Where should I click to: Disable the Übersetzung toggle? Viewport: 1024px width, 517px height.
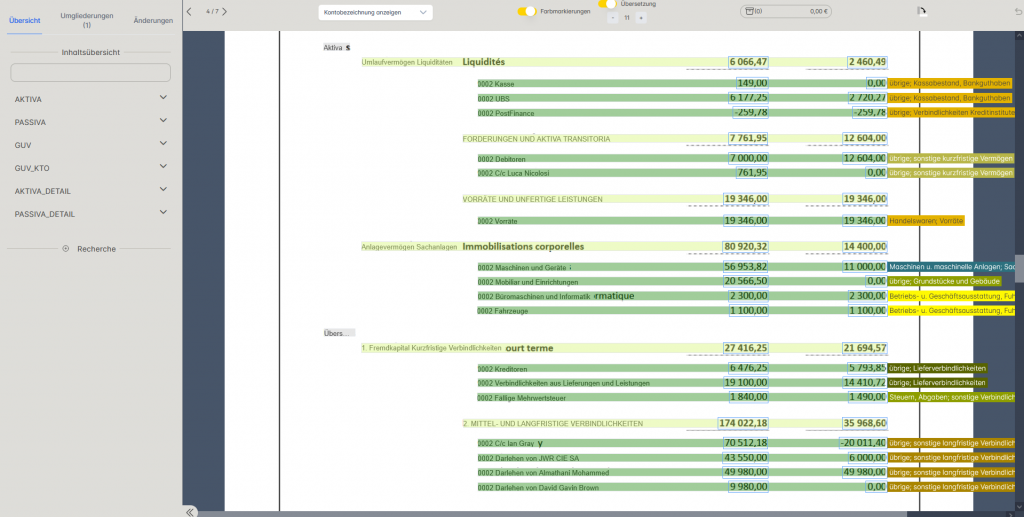(x=607, y=4)
